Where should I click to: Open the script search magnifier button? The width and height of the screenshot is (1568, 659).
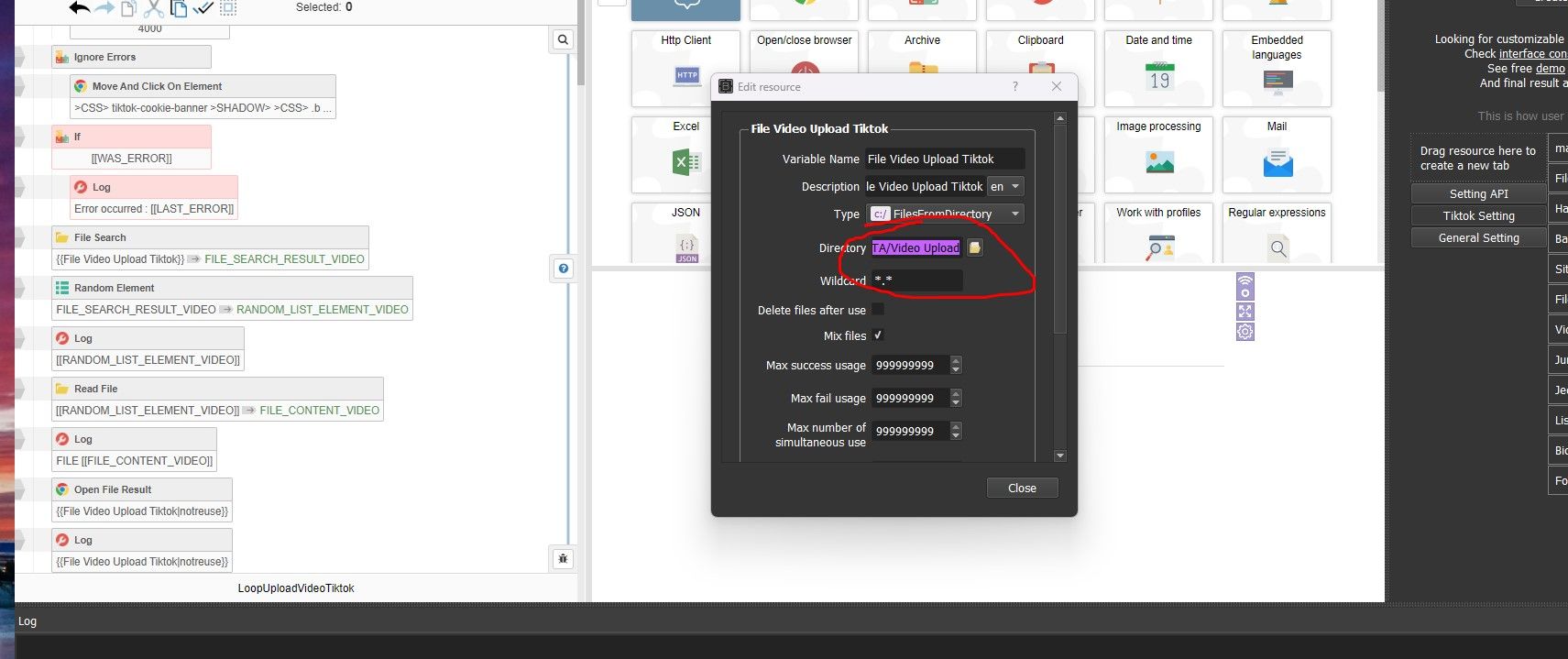tap(563, 39)
